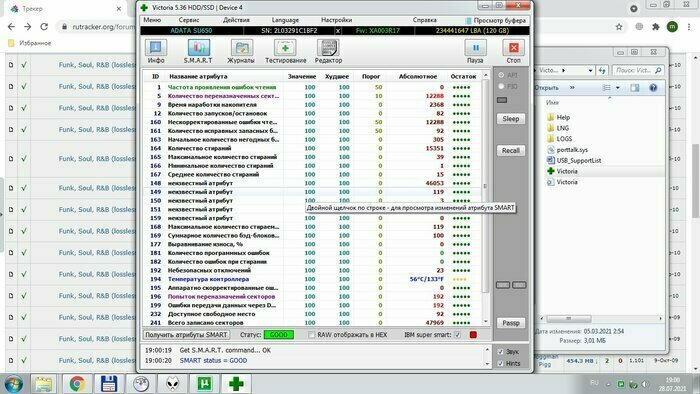Open the floppy disk app on taskbar
The image size is (700, 394).
click(108, 384)
